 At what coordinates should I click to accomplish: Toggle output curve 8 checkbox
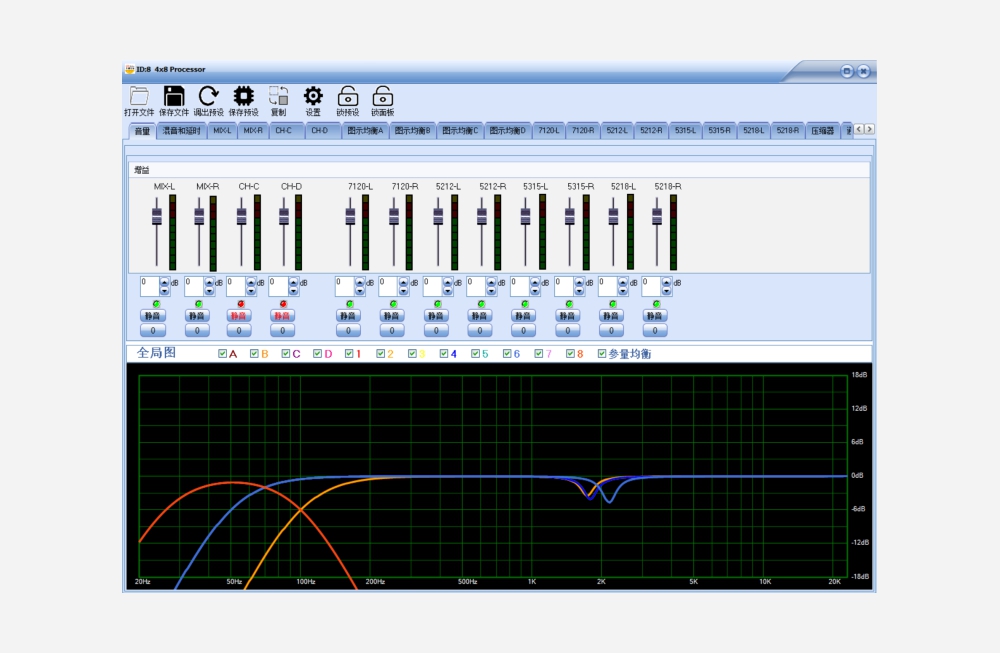click(x=570, y=353)
